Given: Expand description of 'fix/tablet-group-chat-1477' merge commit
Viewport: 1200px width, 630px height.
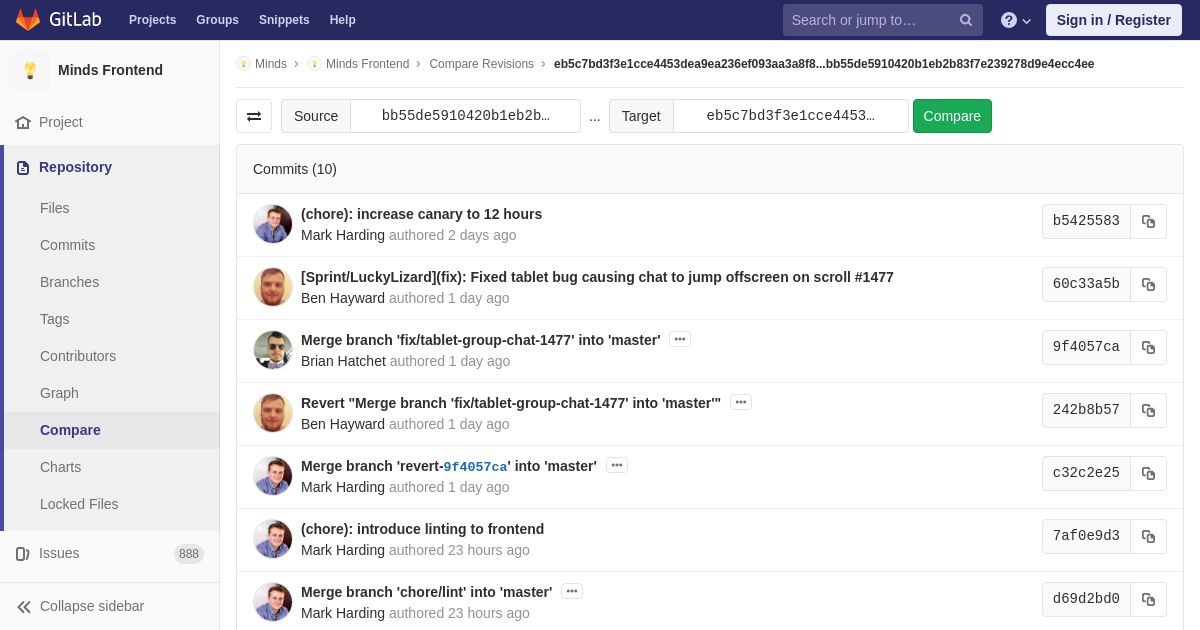Looking at the screenshot, I should pyautogui.click(x=680, y=340).
